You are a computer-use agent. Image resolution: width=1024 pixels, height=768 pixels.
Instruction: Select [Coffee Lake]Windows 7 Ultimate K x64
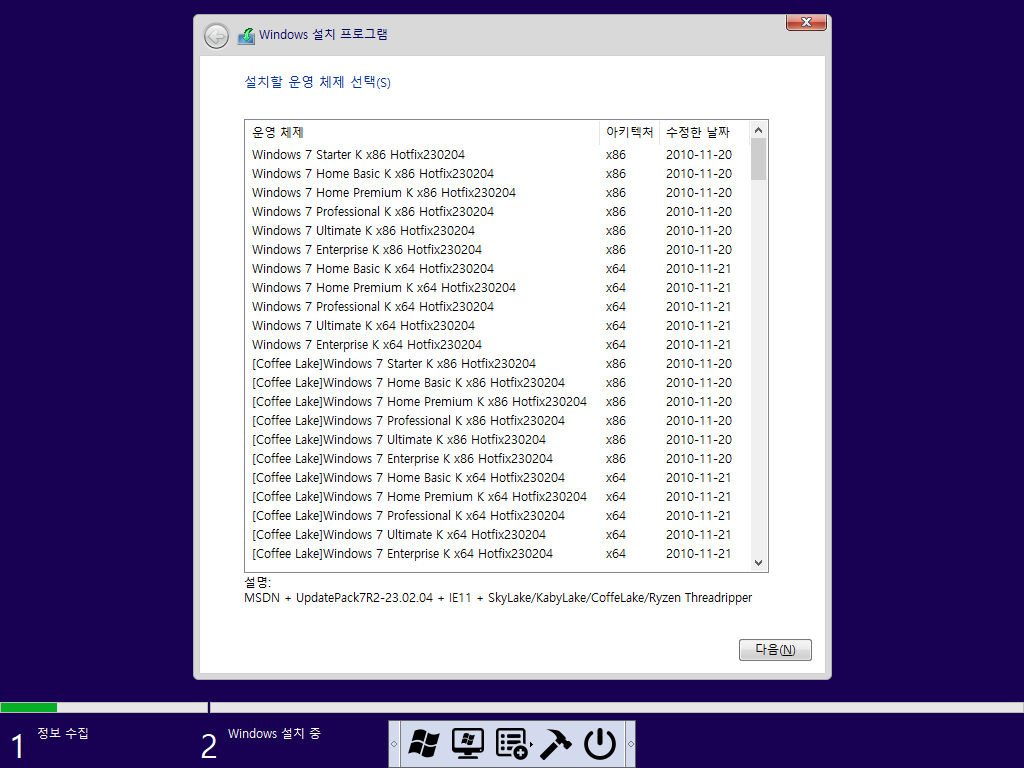[x=498, y=534]
